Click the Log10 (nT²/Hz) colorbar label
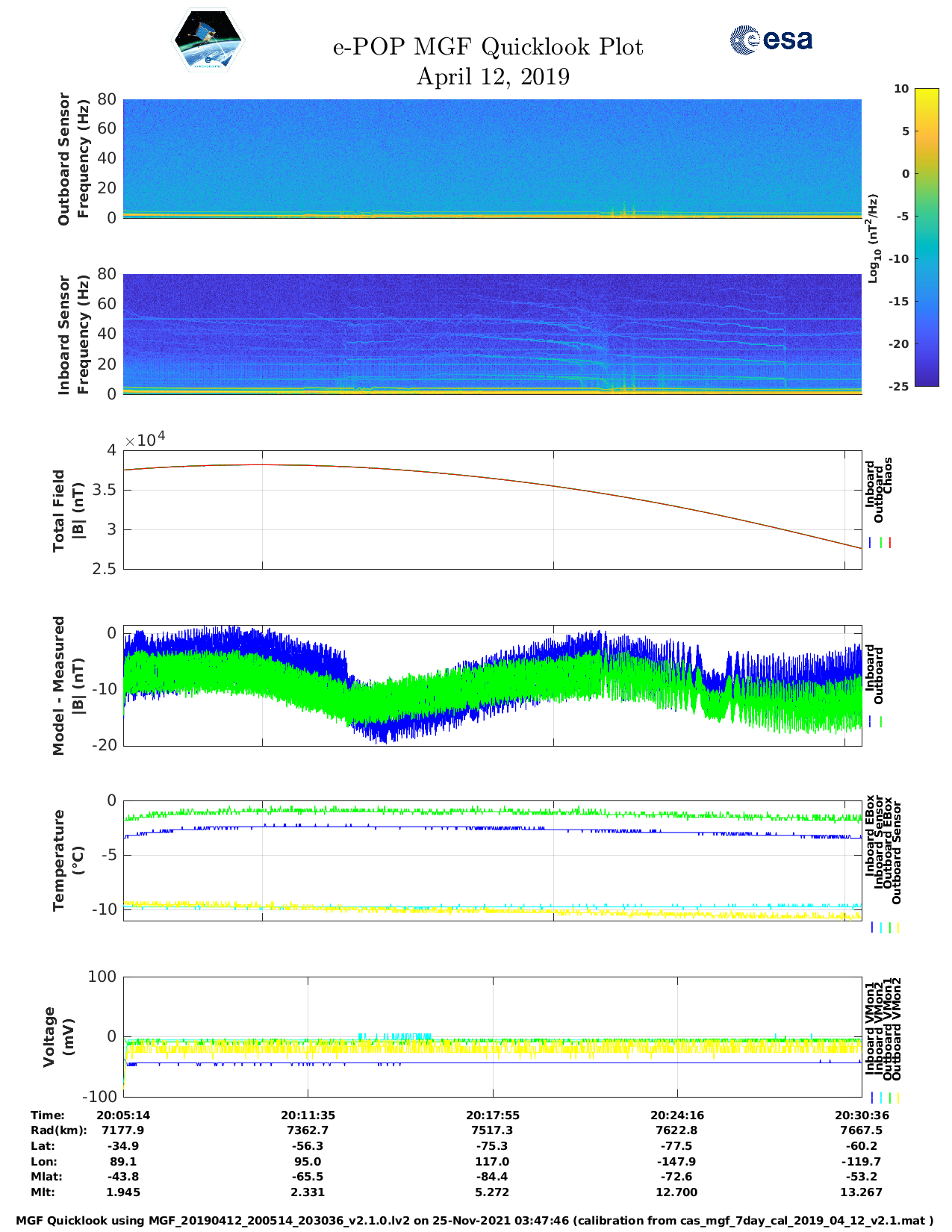 872,238
